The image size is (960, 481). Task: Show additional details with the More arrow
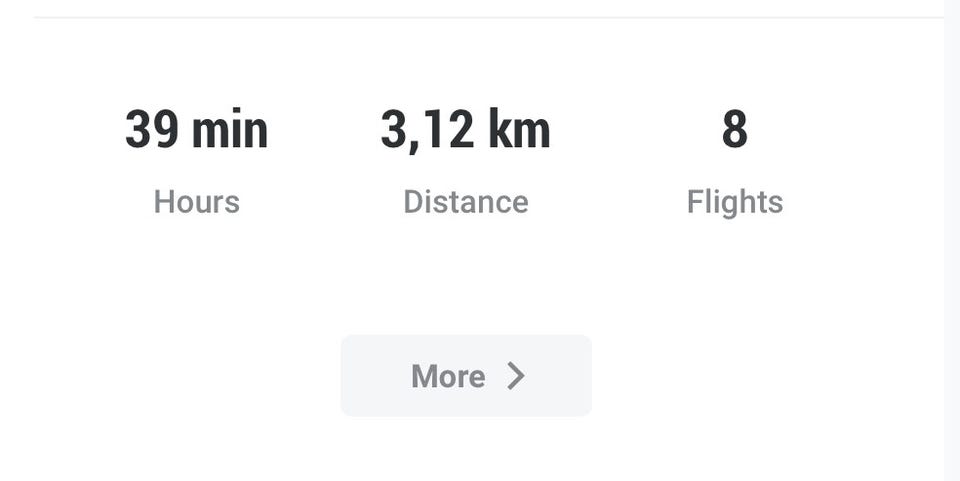click(516, 376)
